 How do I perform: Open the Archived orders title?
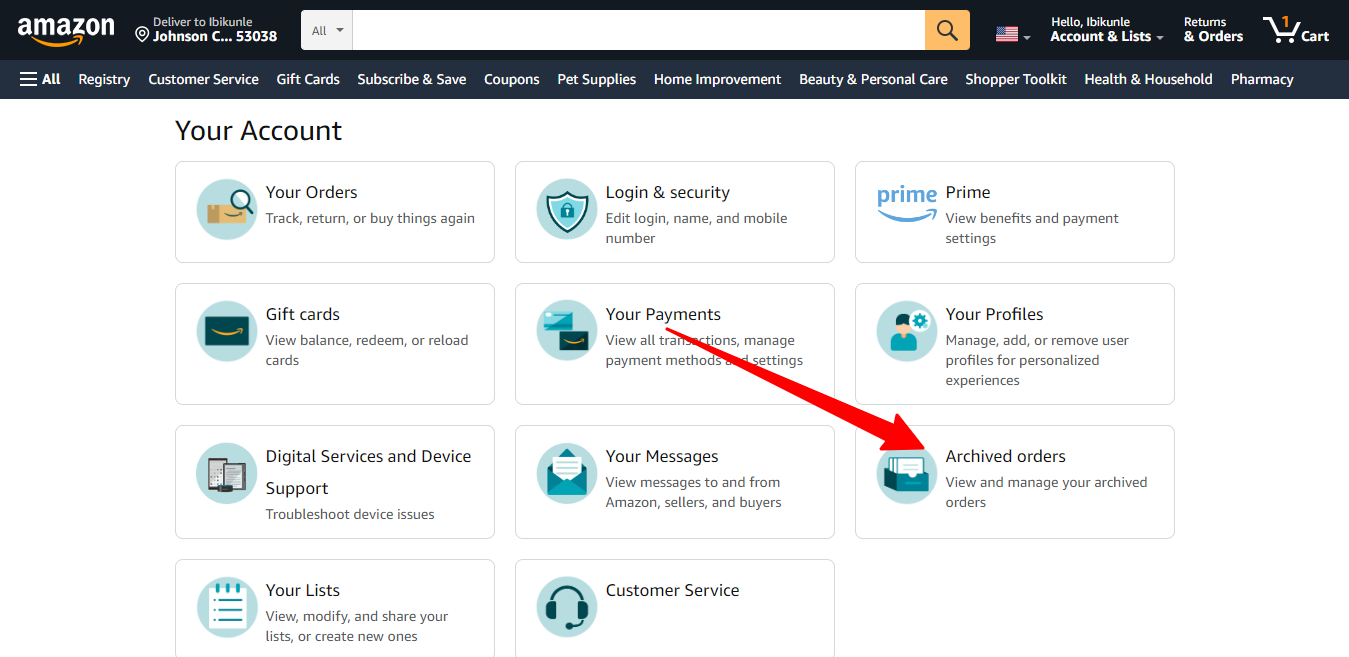pos(1006,456)
